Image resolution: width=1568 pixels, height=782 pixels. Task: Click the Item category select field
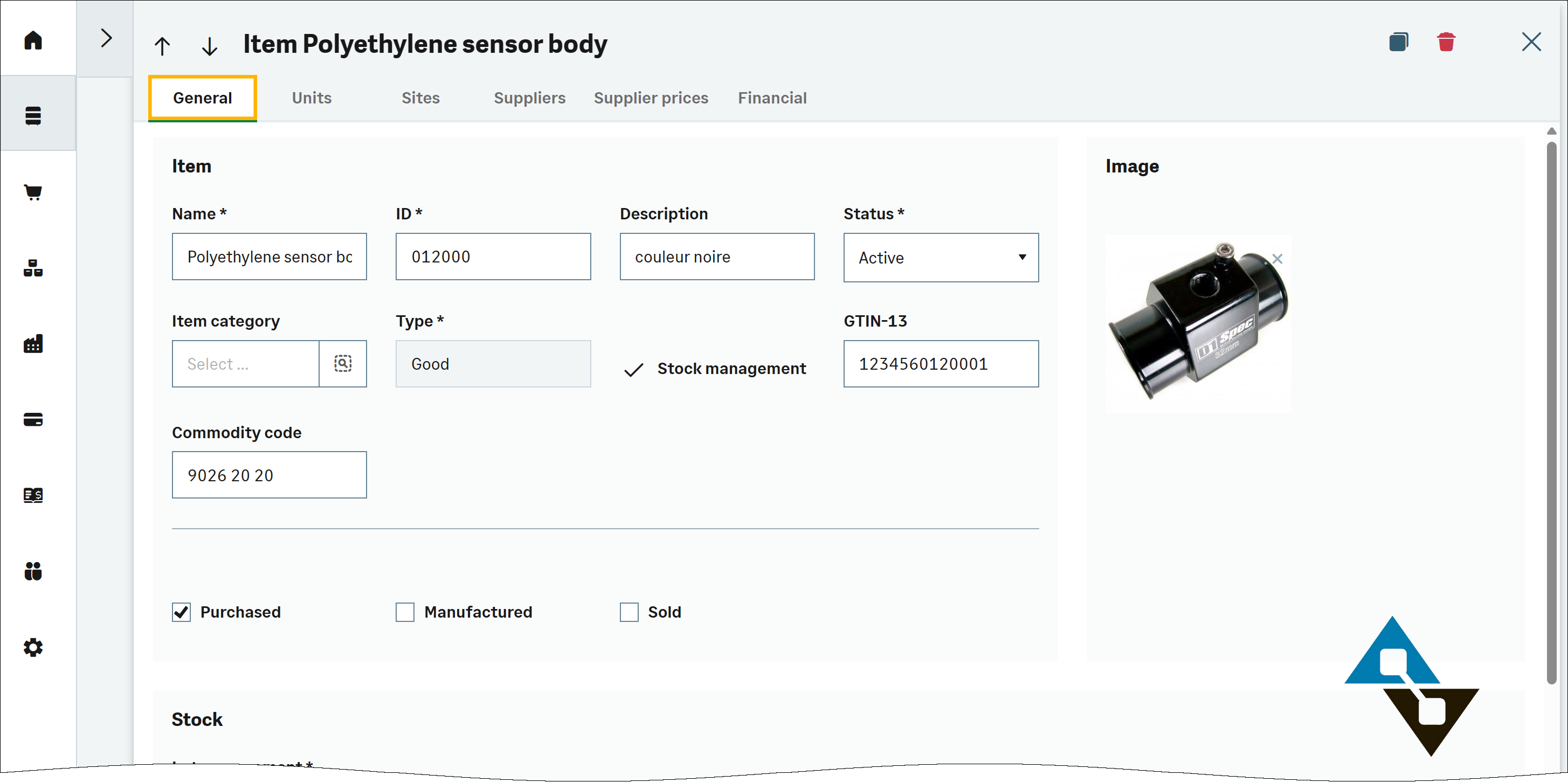pyautogui.click(x=246, y=364)
